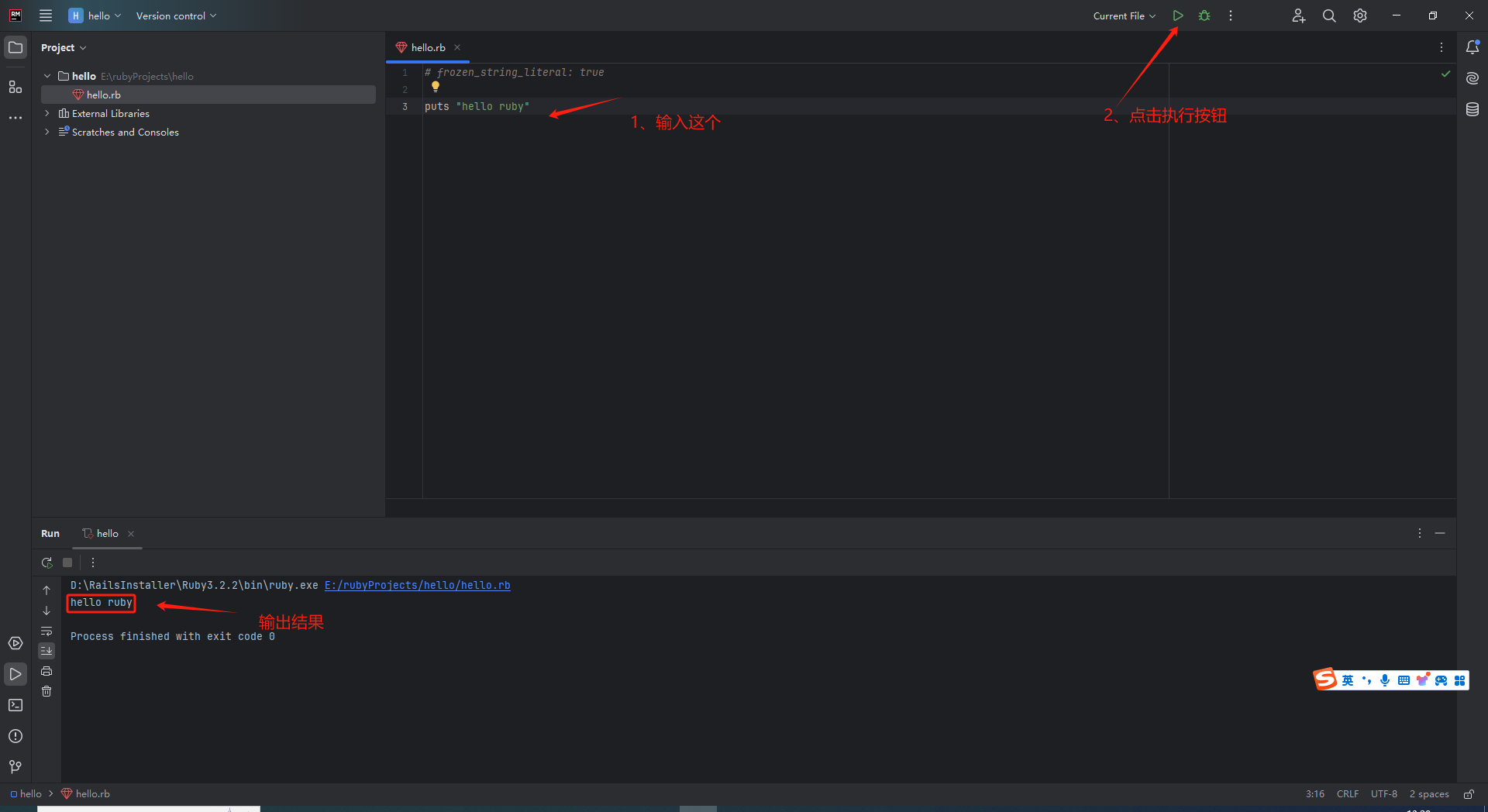Open editor tabs options menu
Image resolution: width=1488 pixels, height=812 pixels.
[1441, 47]
